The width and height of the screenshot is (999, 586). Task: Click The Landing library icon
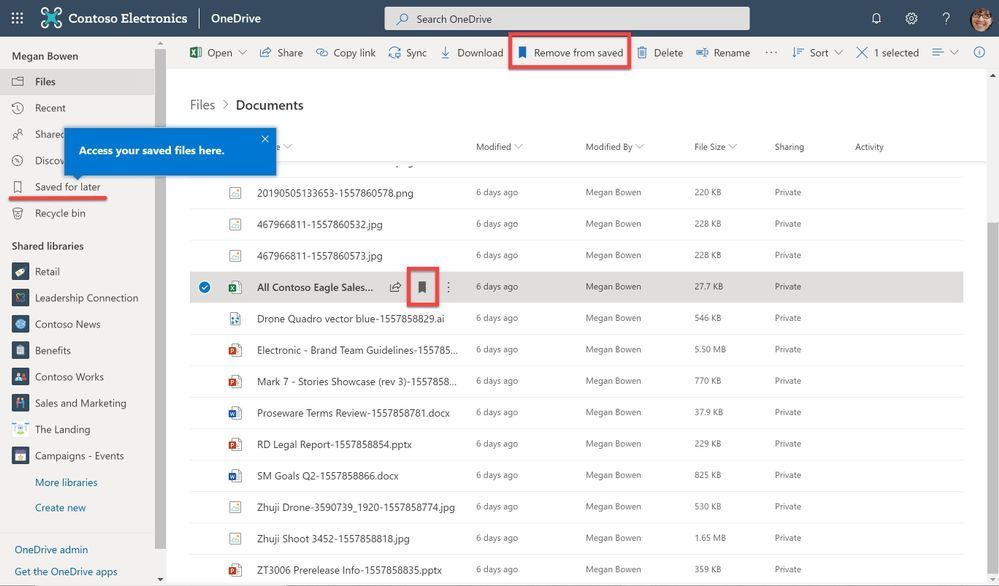coord(20,429)
